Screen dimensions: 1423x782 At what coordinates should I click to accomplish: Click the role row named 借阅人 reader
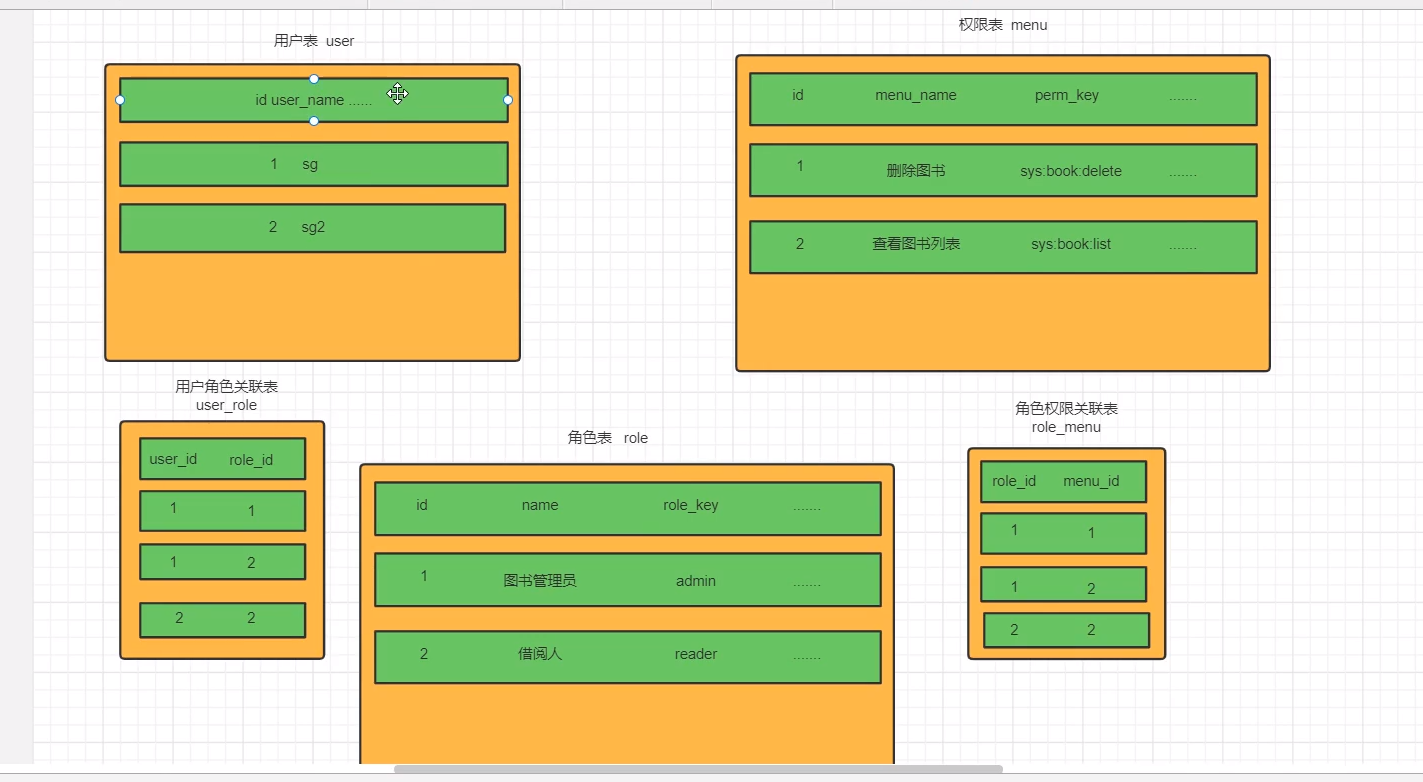tap(627, 656)
